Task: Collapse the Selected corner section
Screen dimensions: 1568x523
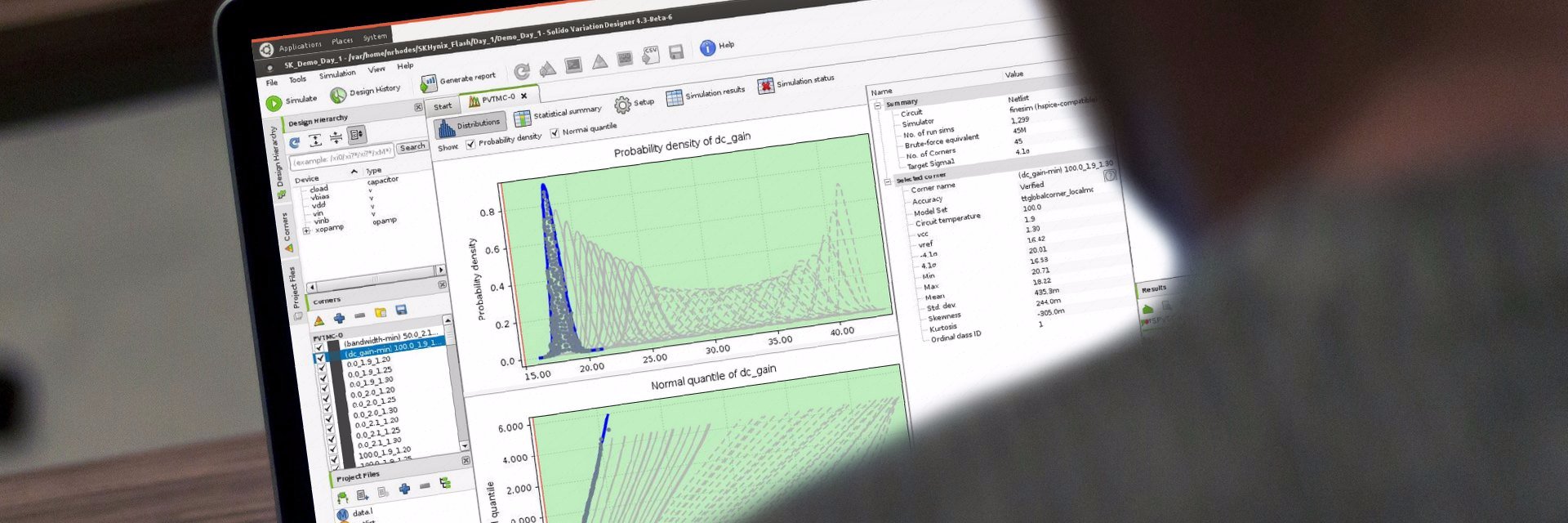Action: click(x=888, y=182)
